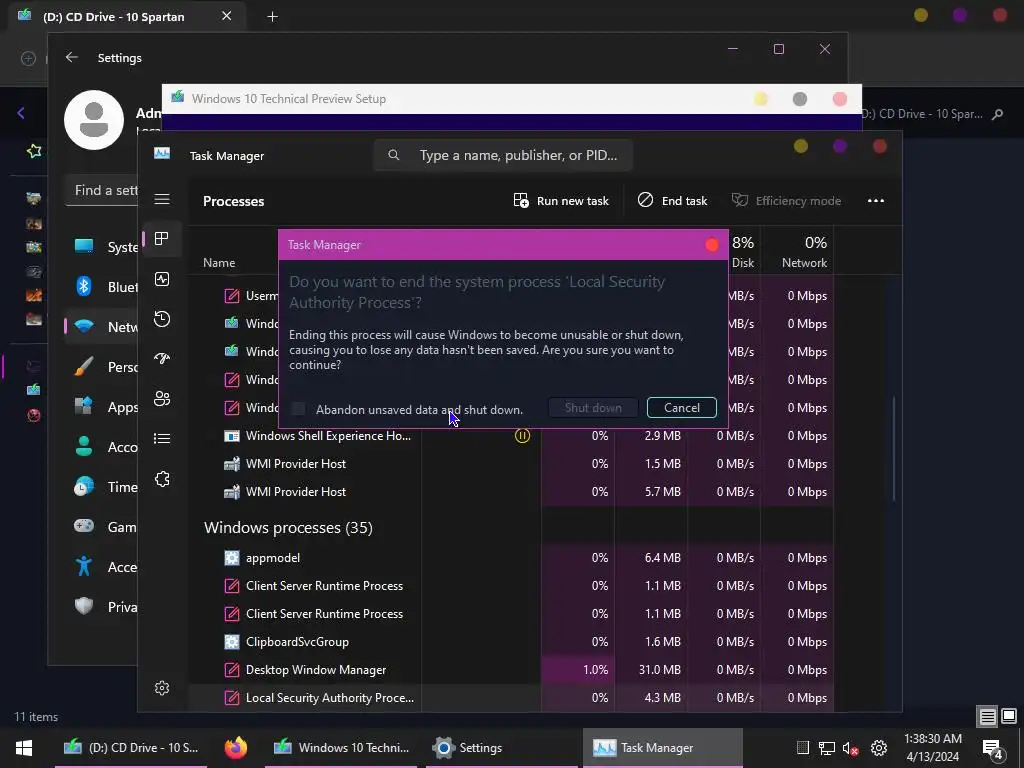Open notification center with 4 alerts
Viewport: 1024px width, 768px height.
click(993, 749)
